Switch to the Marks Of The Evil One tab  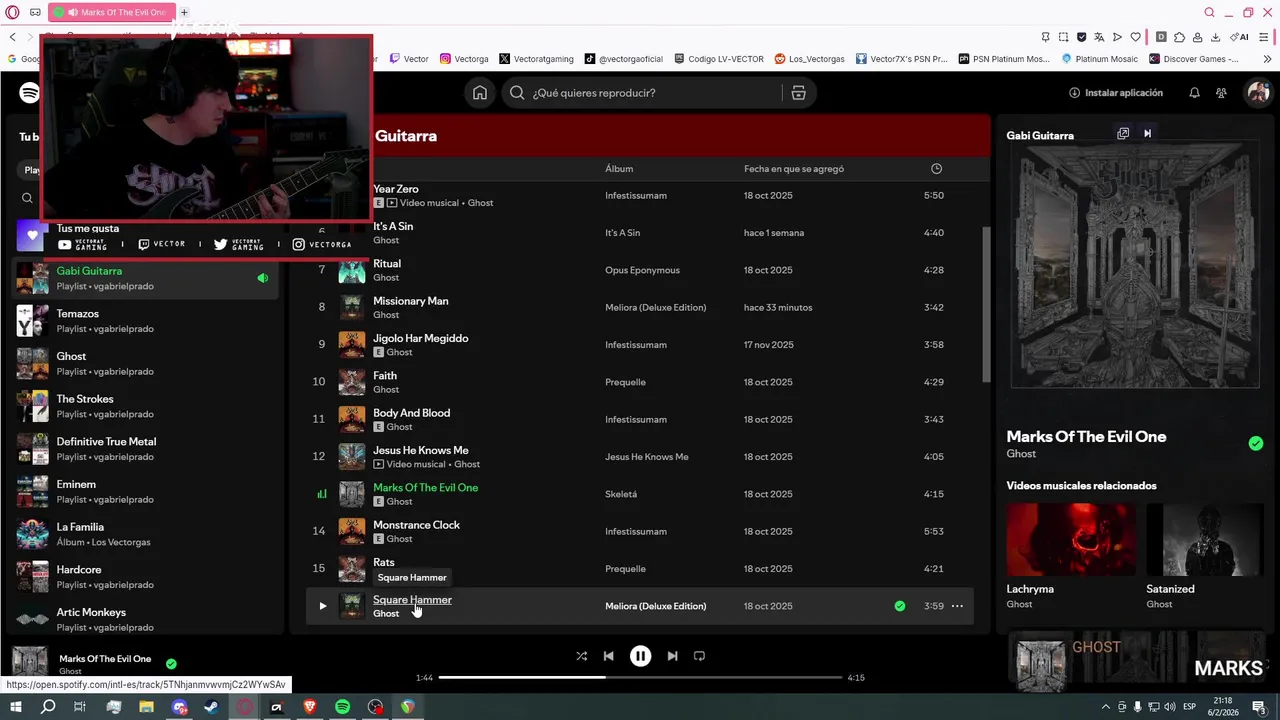112,12
